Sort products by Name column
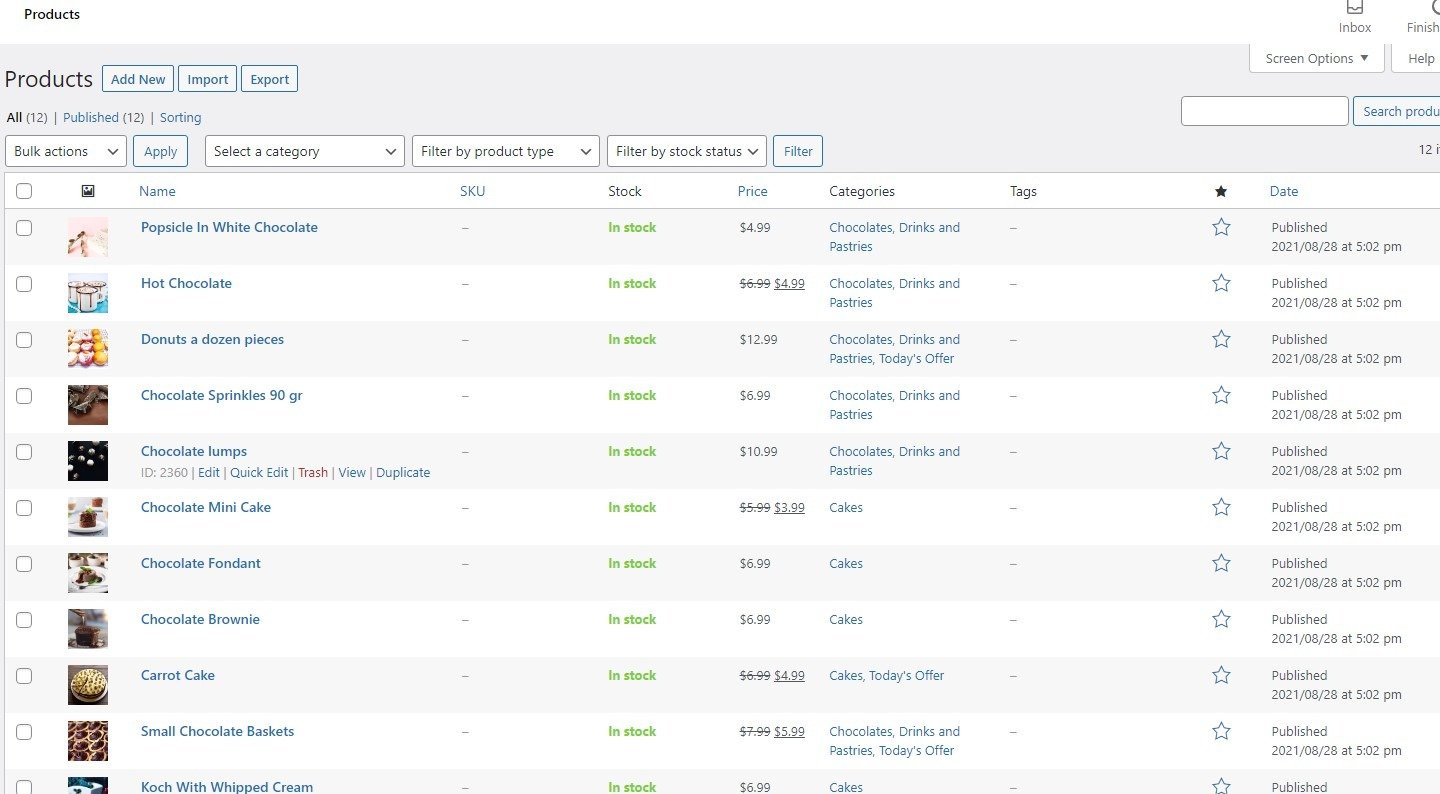Screen dimensions: 1440x794 coord(157,191)
